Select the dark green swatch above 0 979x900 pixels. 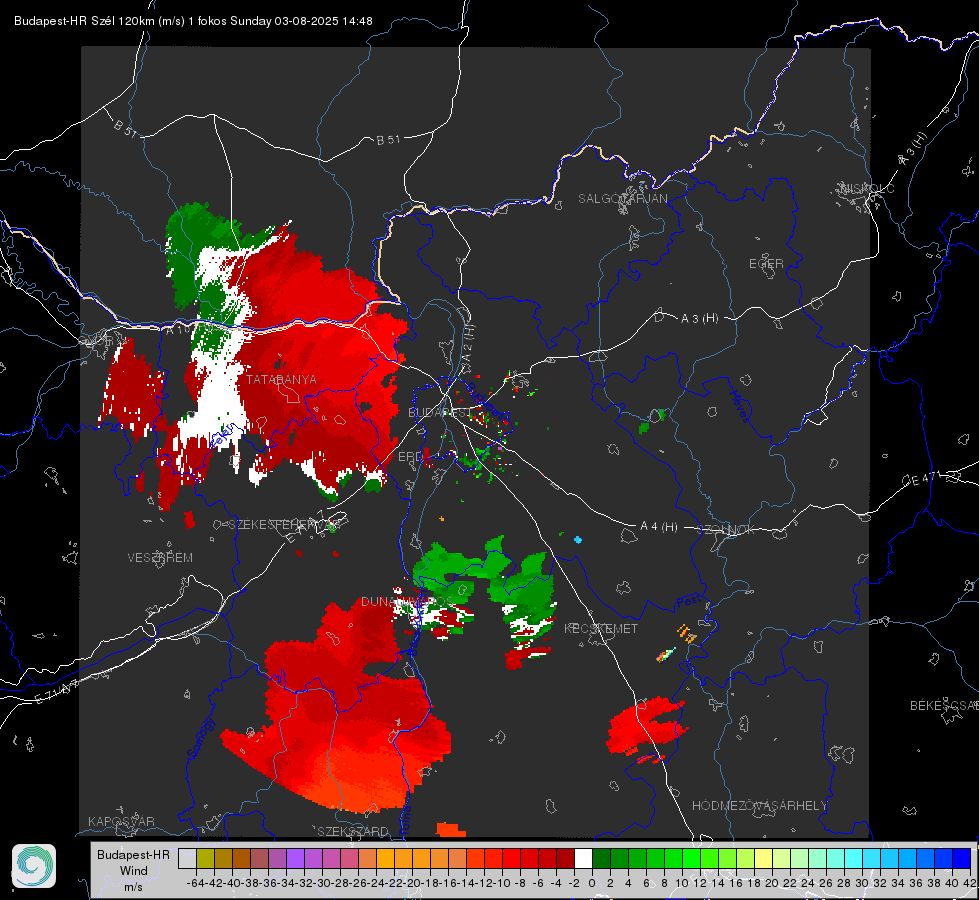601,858
